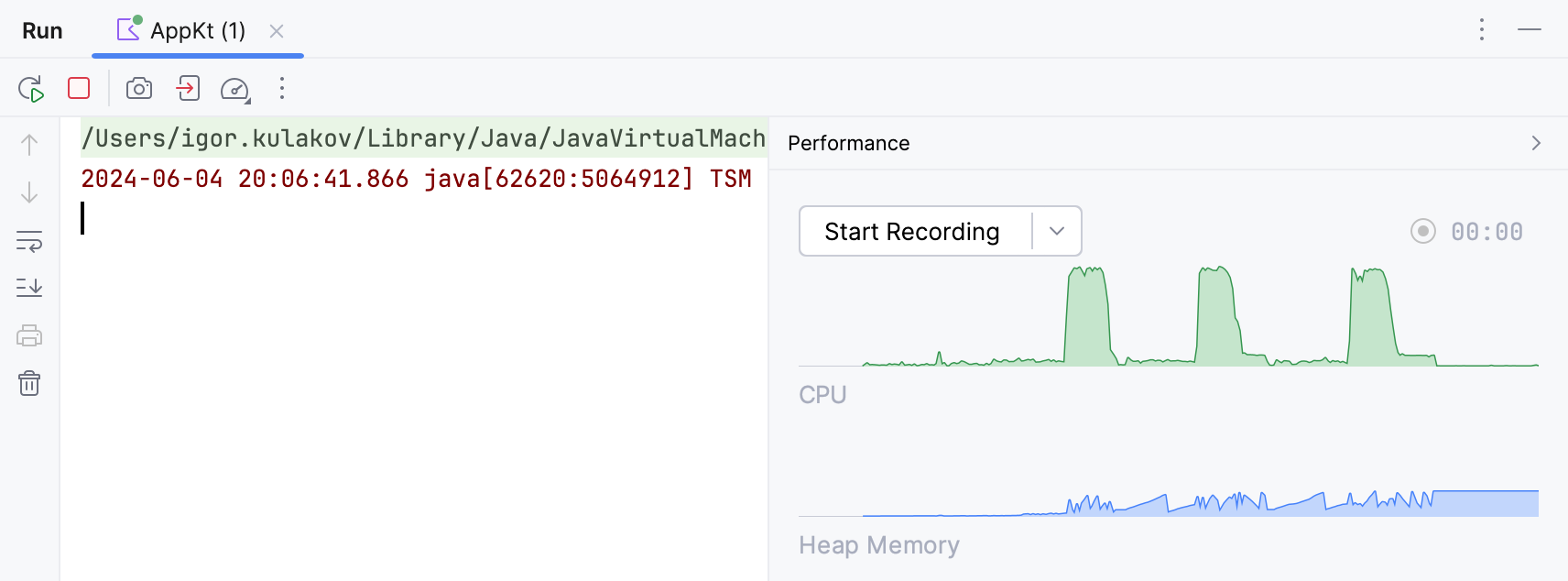Capture a memory snapshot with the camera icon
Viewport: 1568px width, 581px height.
click(139, 89)
